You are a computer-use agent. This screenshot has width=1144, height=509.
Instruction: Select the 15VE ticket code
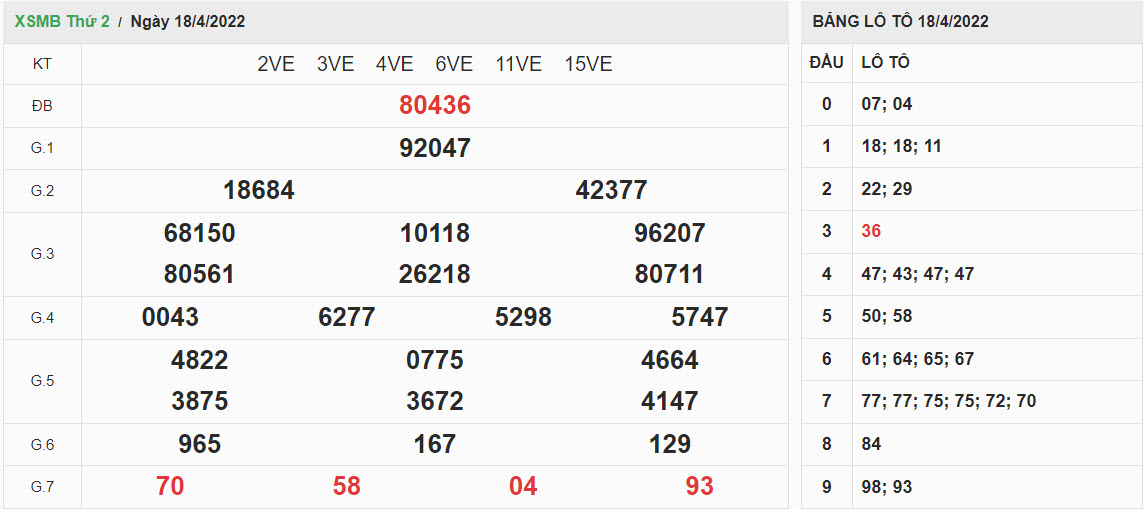click(588, 64)
